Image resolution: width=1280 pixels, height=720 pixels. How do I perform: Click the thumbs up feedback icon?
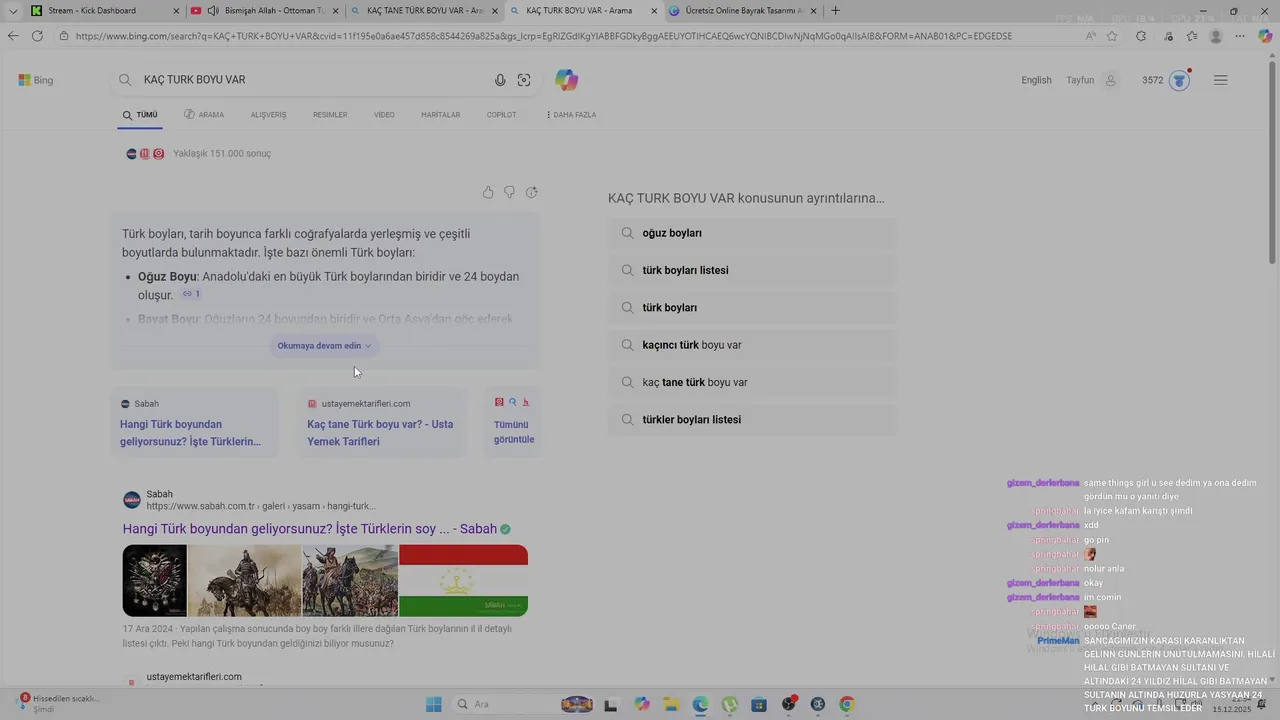coord(488,192)
